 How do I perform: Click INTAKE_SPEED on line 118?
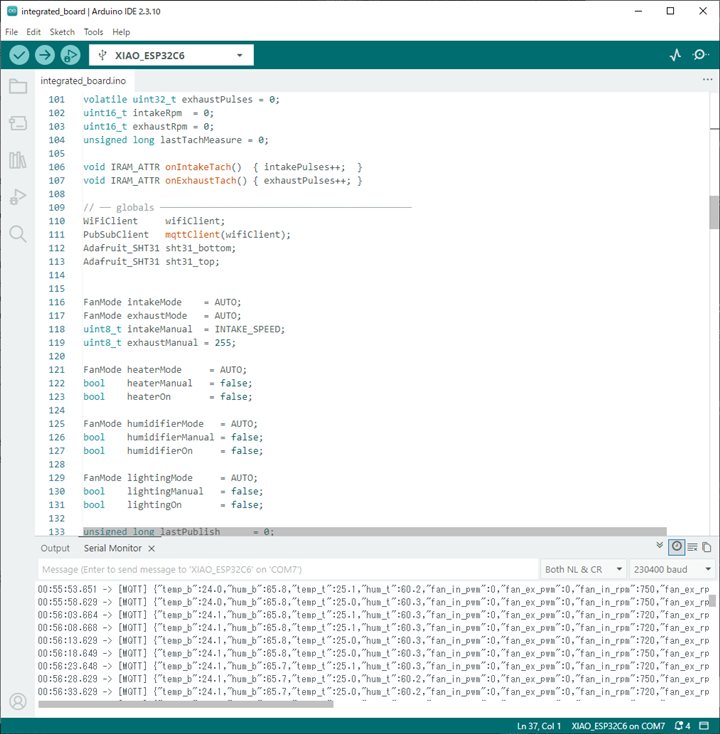tap(247, 329)
